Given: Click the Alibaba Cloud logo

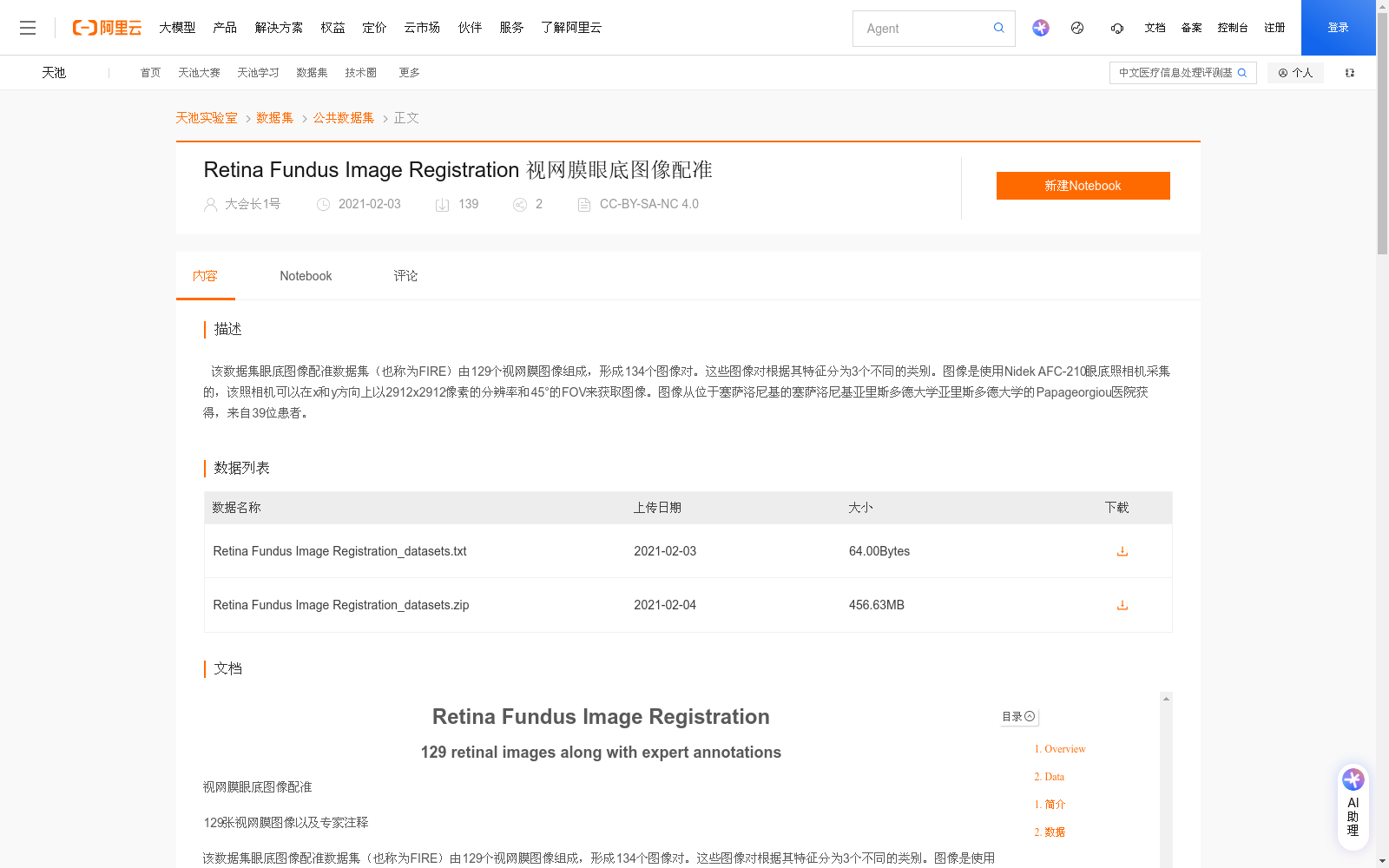Looking at the screenshot, I should 107,28.
